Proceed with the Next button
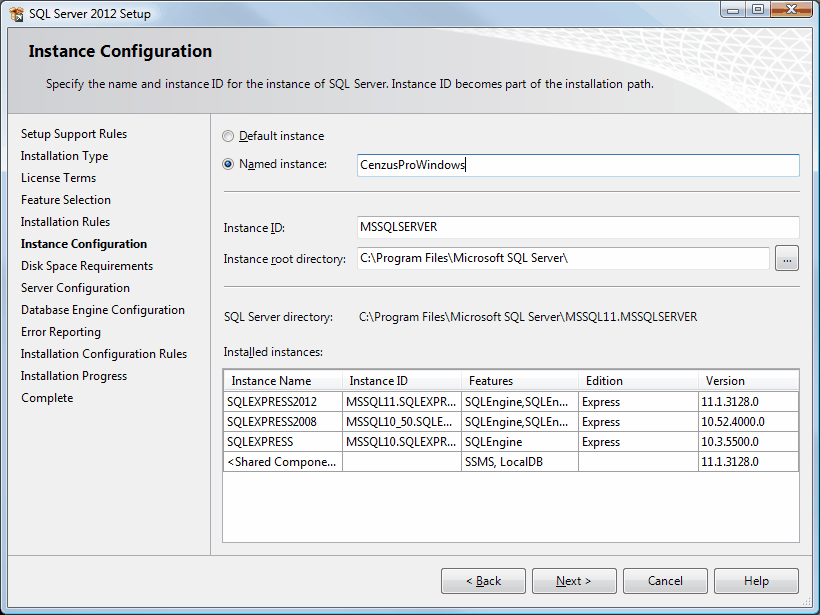The width and height of the screenshot is (820, 615). click(x=574, y=581)
